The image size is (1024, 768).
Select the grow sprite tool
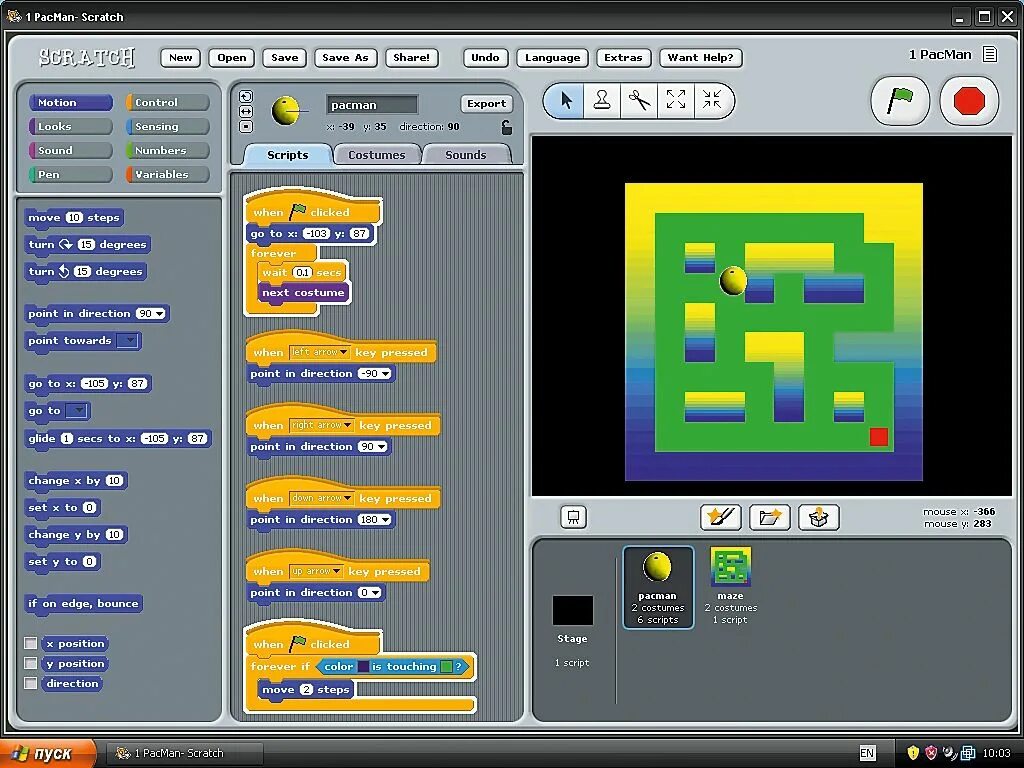[x=676, y=101]
